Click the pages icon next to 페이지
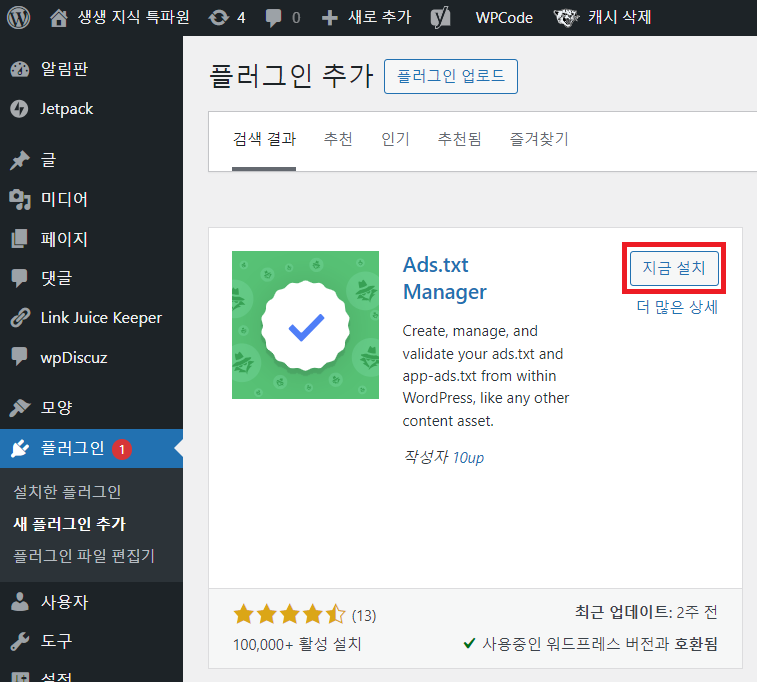This screenshot has height=682, width=757. (x=19, y=238)
